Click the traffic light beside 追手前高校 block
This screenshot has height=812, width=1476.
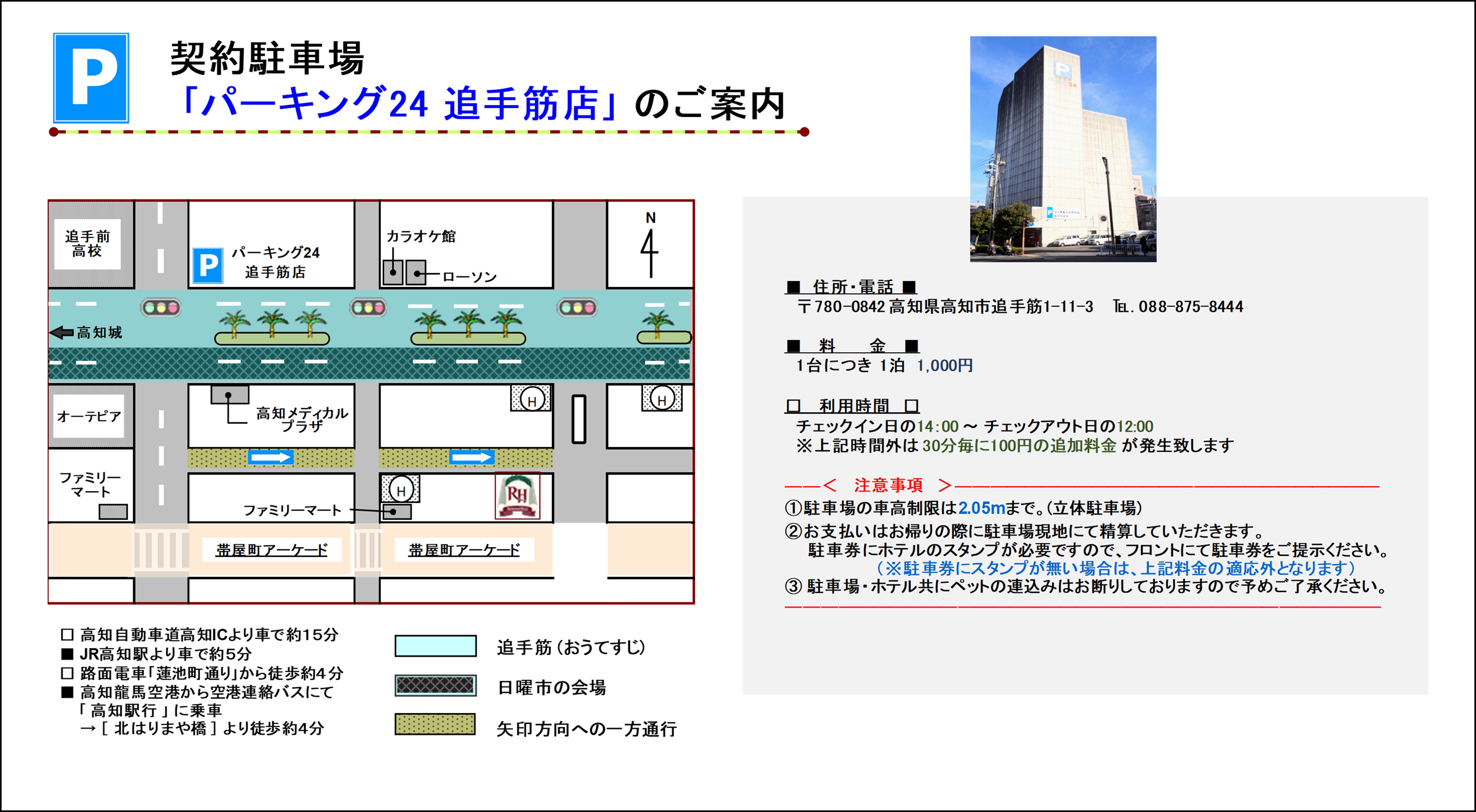[x=161, y=308]
